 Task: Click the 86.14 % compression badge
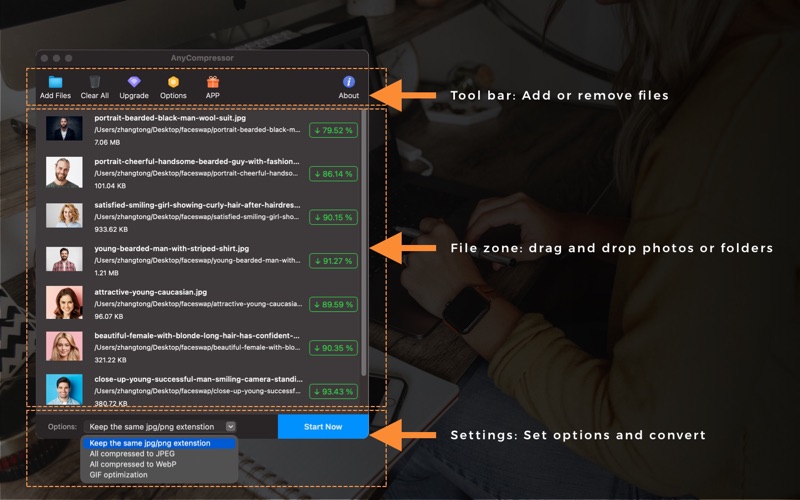333,173
